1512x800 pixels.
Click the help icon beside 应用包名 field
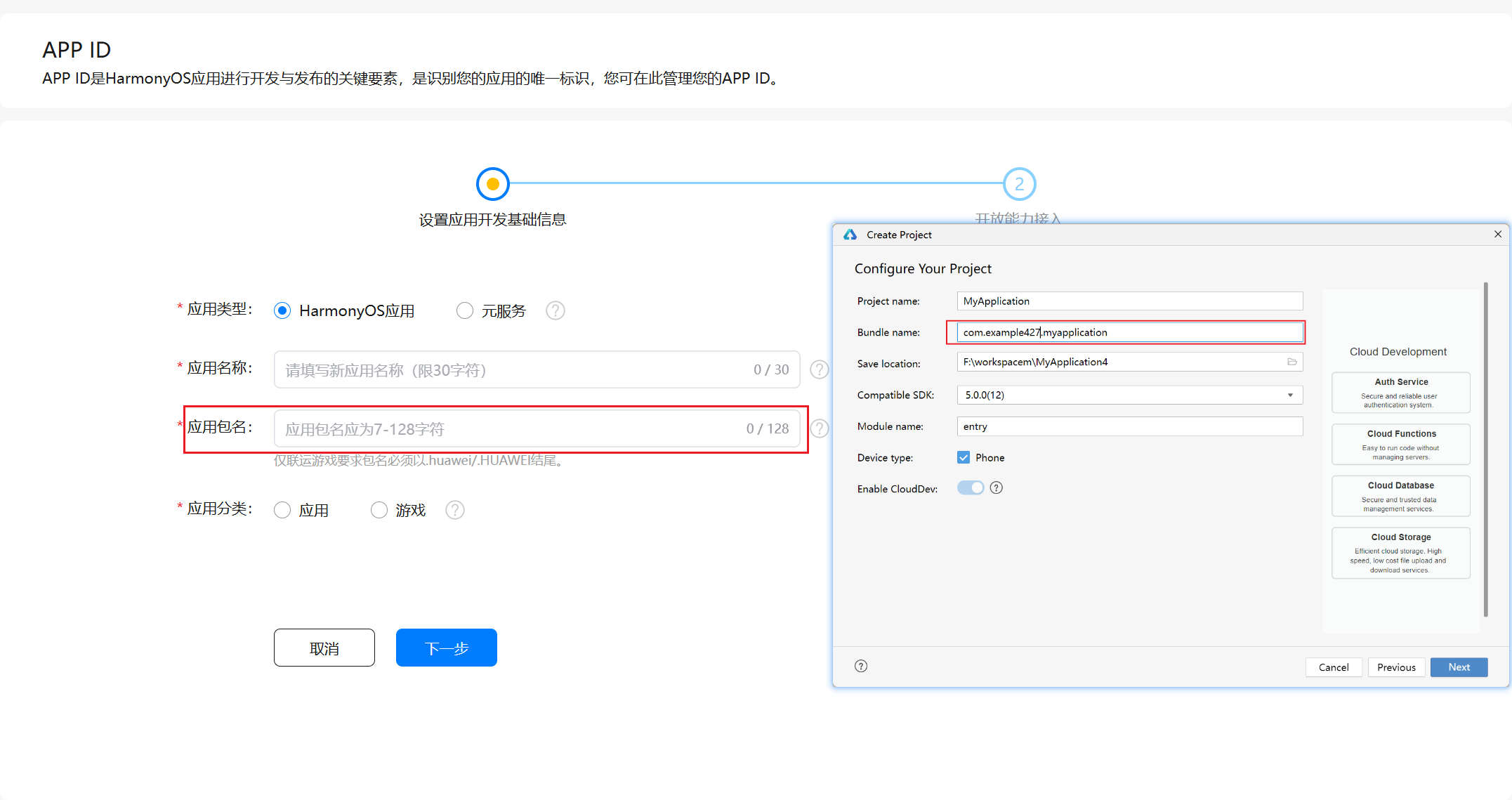tap(819, 428)
